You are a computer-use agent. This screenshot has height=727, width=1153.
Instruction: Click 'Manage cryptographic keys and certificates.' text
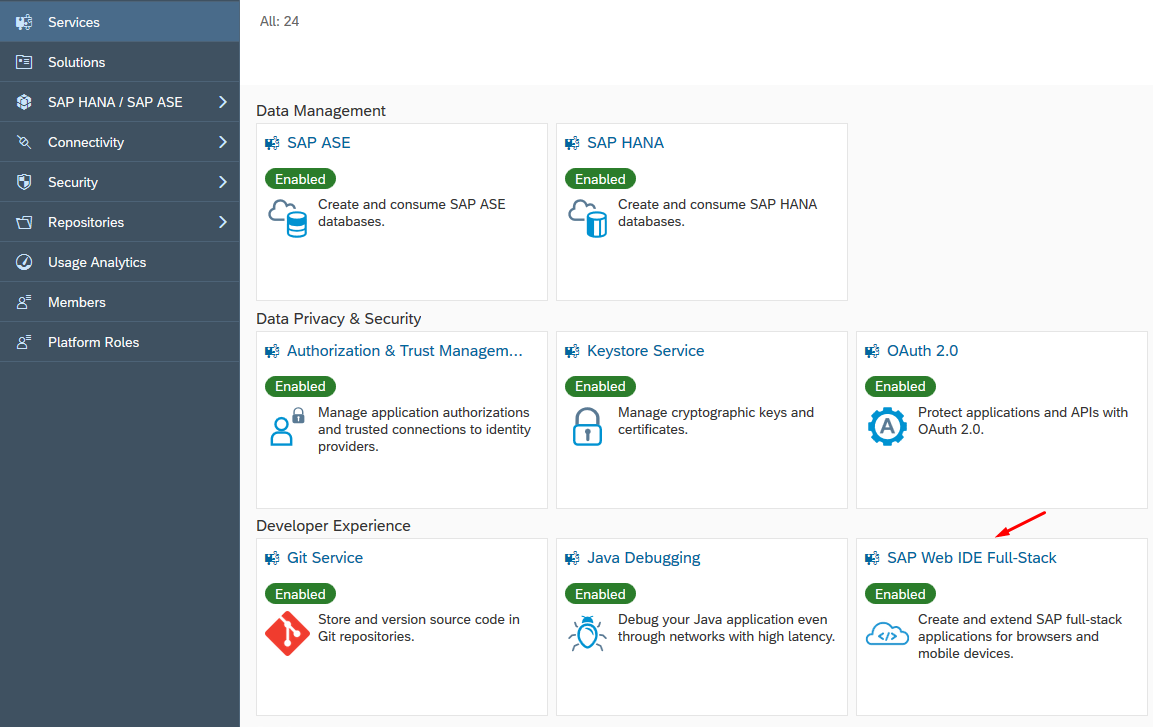coord(715,420)
